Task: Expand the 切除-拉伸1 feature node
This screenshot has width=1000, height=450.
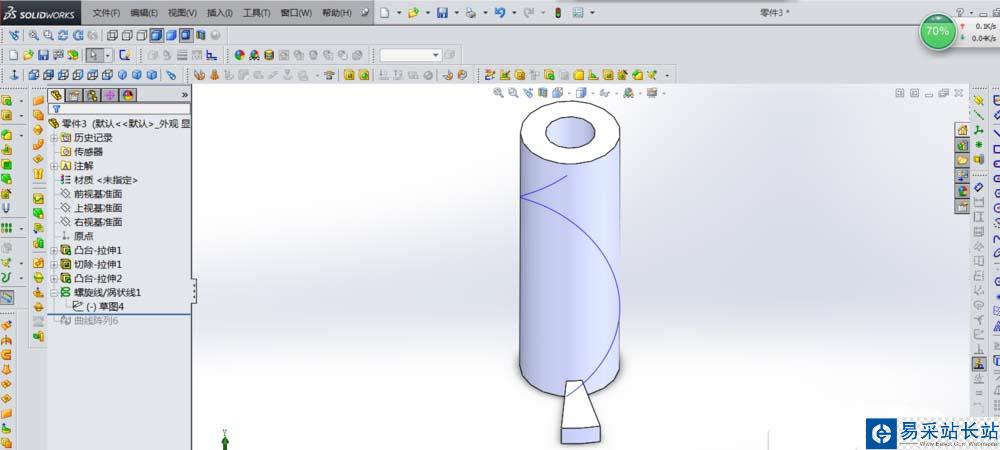Action: pyautogui.click(x=54, y=265)
